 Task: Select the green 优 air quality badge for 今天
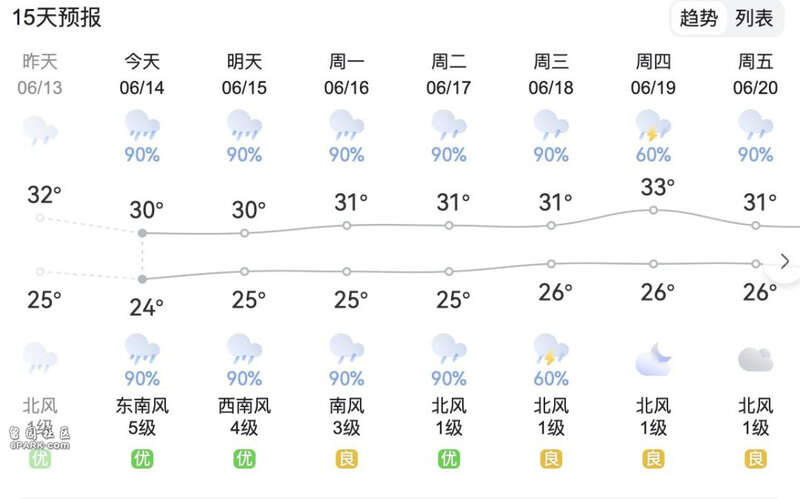point(142,459)
